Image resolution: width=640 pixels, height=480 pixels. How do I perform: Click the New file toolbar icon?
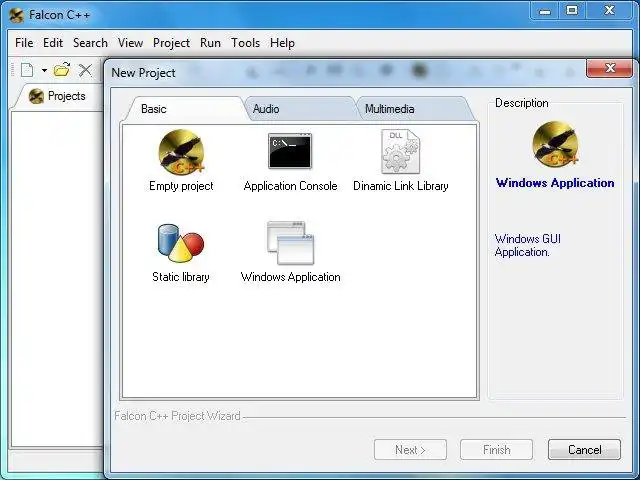pyautogui.click(x=27, y=70)
